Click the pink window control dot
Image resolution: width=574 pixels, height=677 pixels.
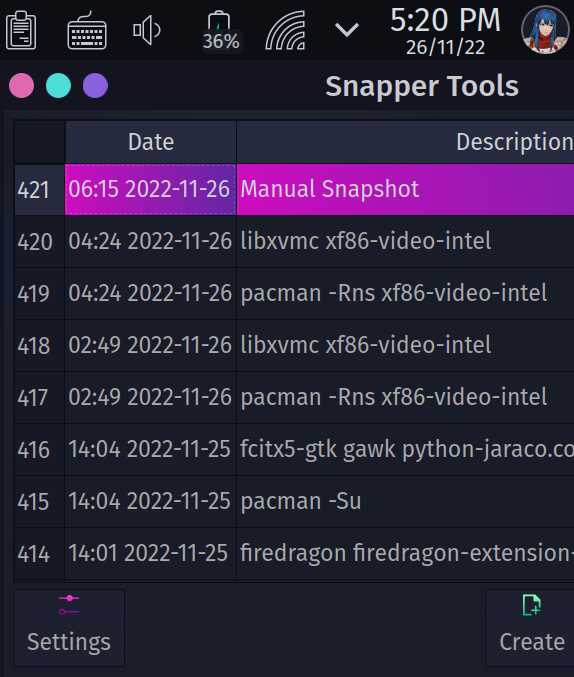pos(22,85)
